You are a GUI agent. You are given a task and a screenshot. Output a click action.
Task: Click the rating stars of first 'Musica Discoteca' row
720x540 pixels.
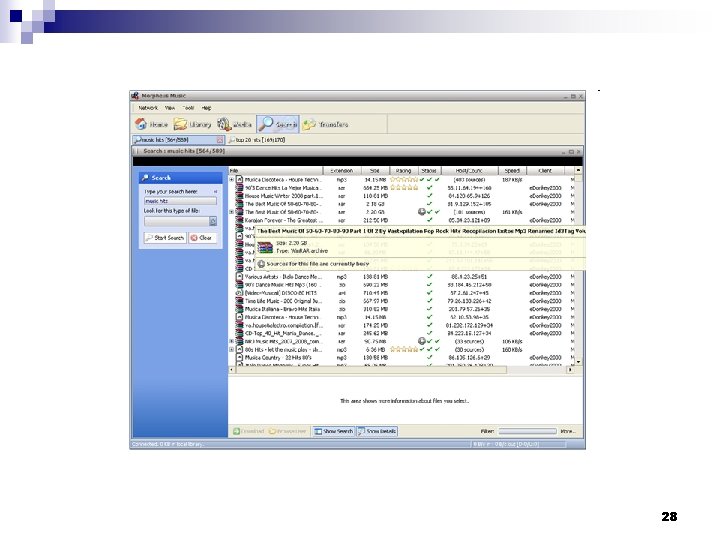point(404,180)
